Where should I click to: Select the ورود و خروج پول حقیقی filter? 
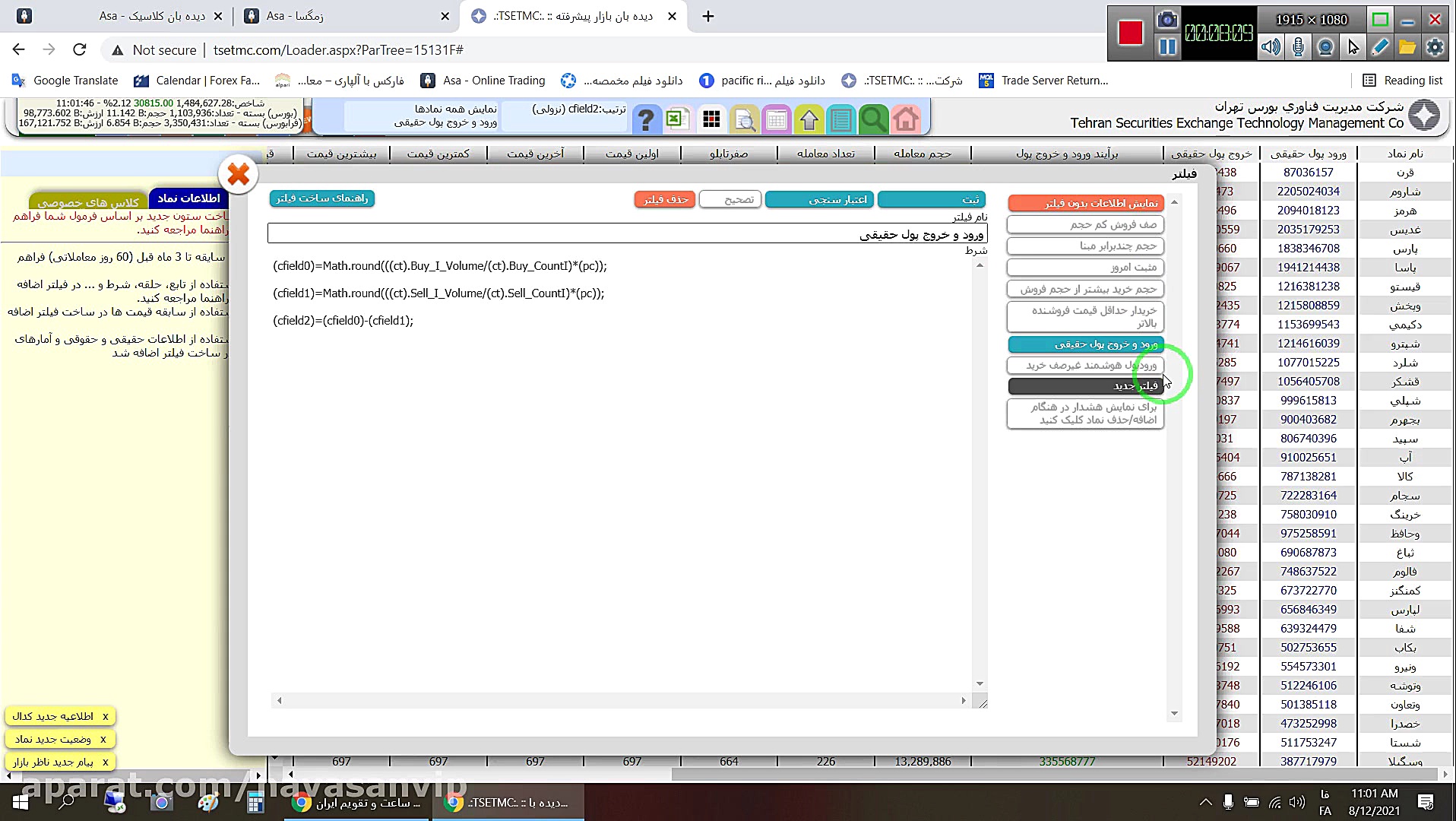(x=1086, y=344)
